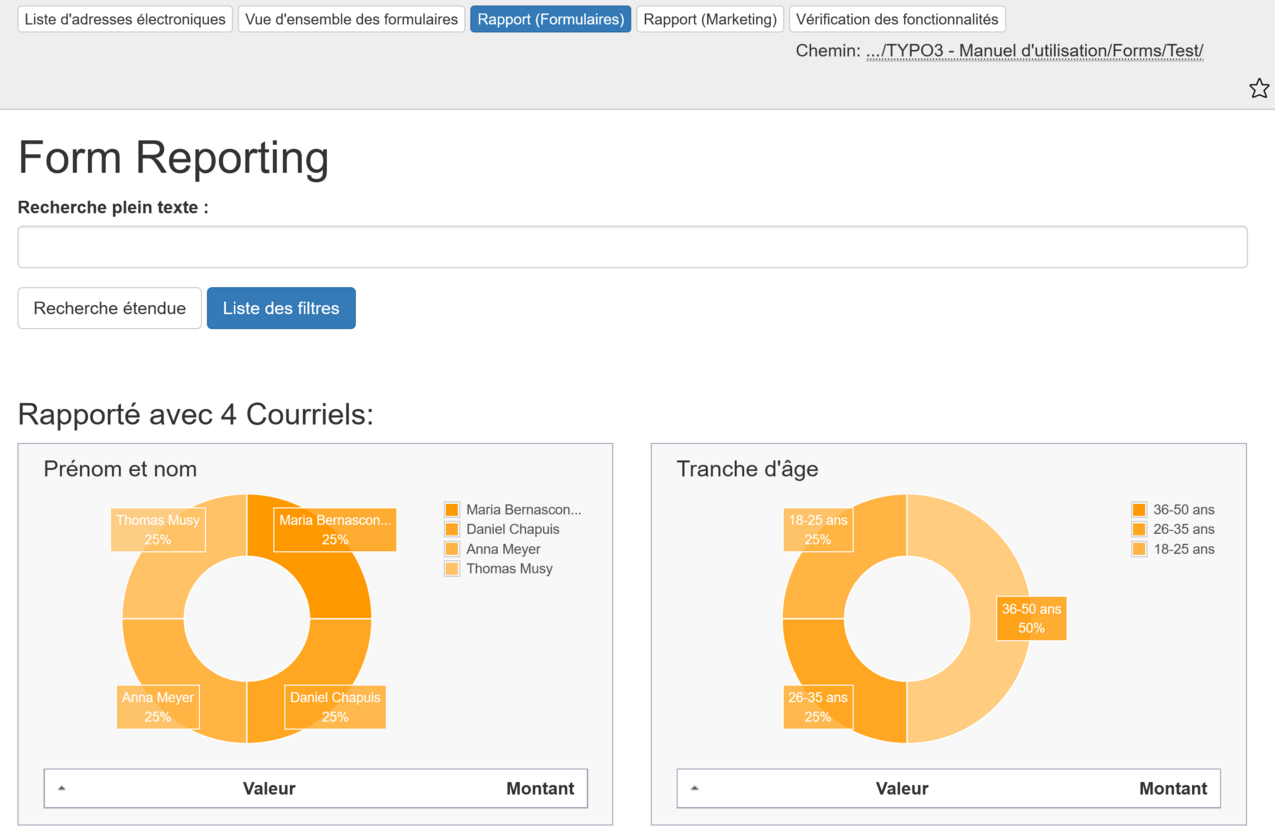Image resolution: width=1275 pixels, height=829 pixels.
Task: Toggle Daniel Chapuis legend entry
Action: click(512, 529)
